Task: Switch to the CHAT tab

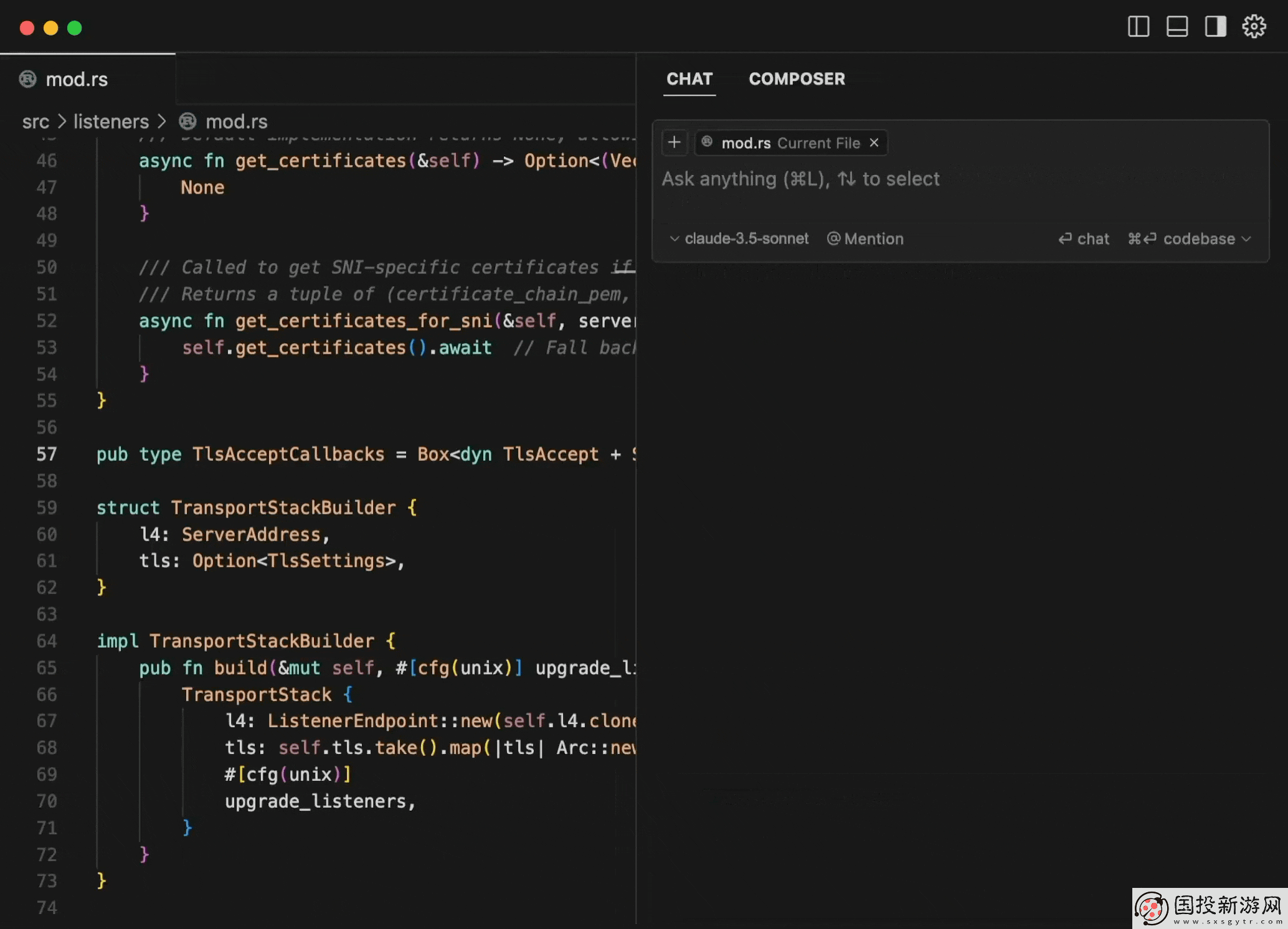Action: tap(689, 79)
